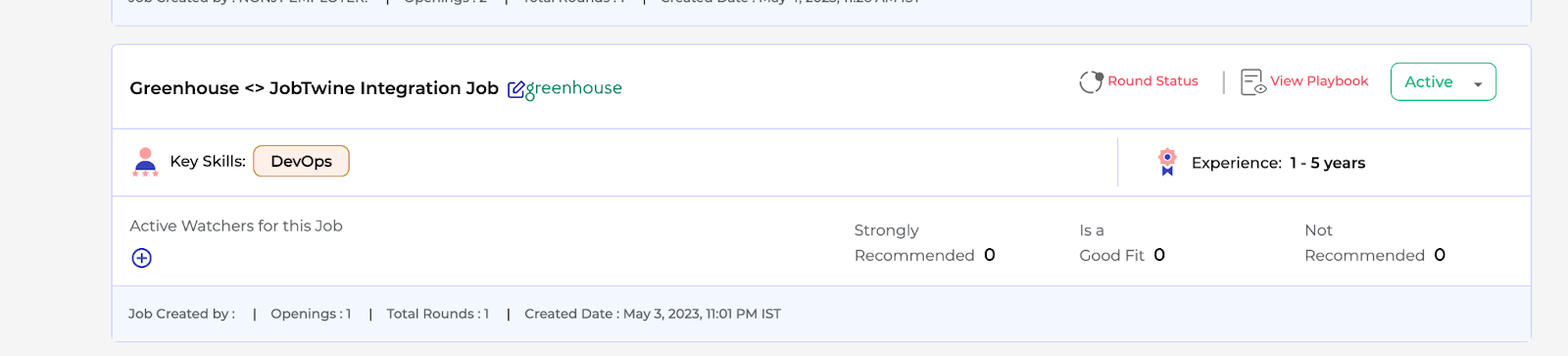Open the Round Status link
Viewport: 1568px width, 356px height.
click(x=1152, y=81)
